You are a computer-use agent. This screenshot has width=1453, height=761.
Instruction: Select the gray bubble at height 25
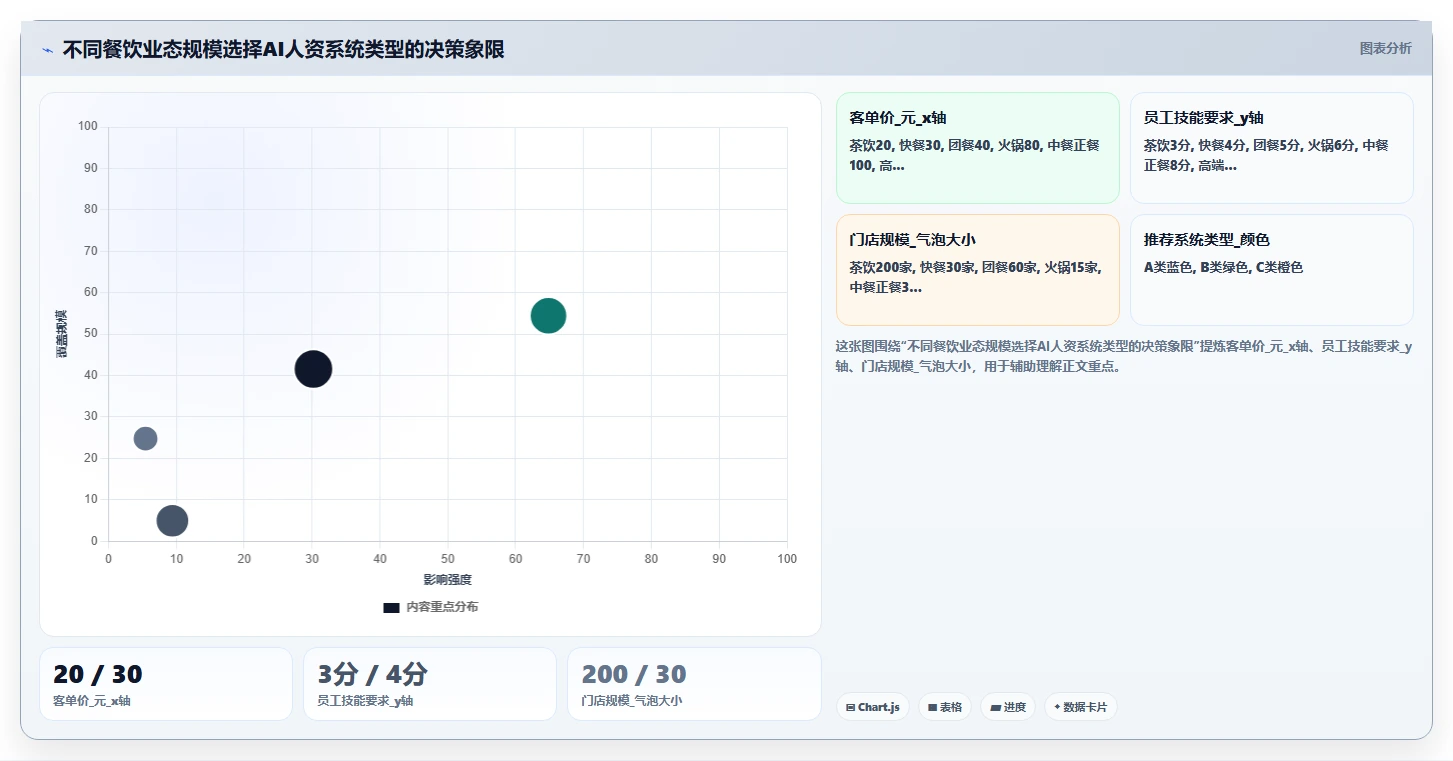point(145,438)
